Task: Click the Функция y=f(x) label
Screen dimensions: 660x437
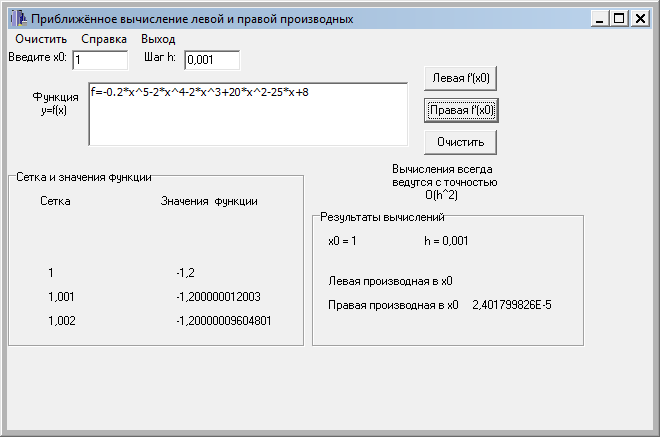Action: [x=55, y=104]
